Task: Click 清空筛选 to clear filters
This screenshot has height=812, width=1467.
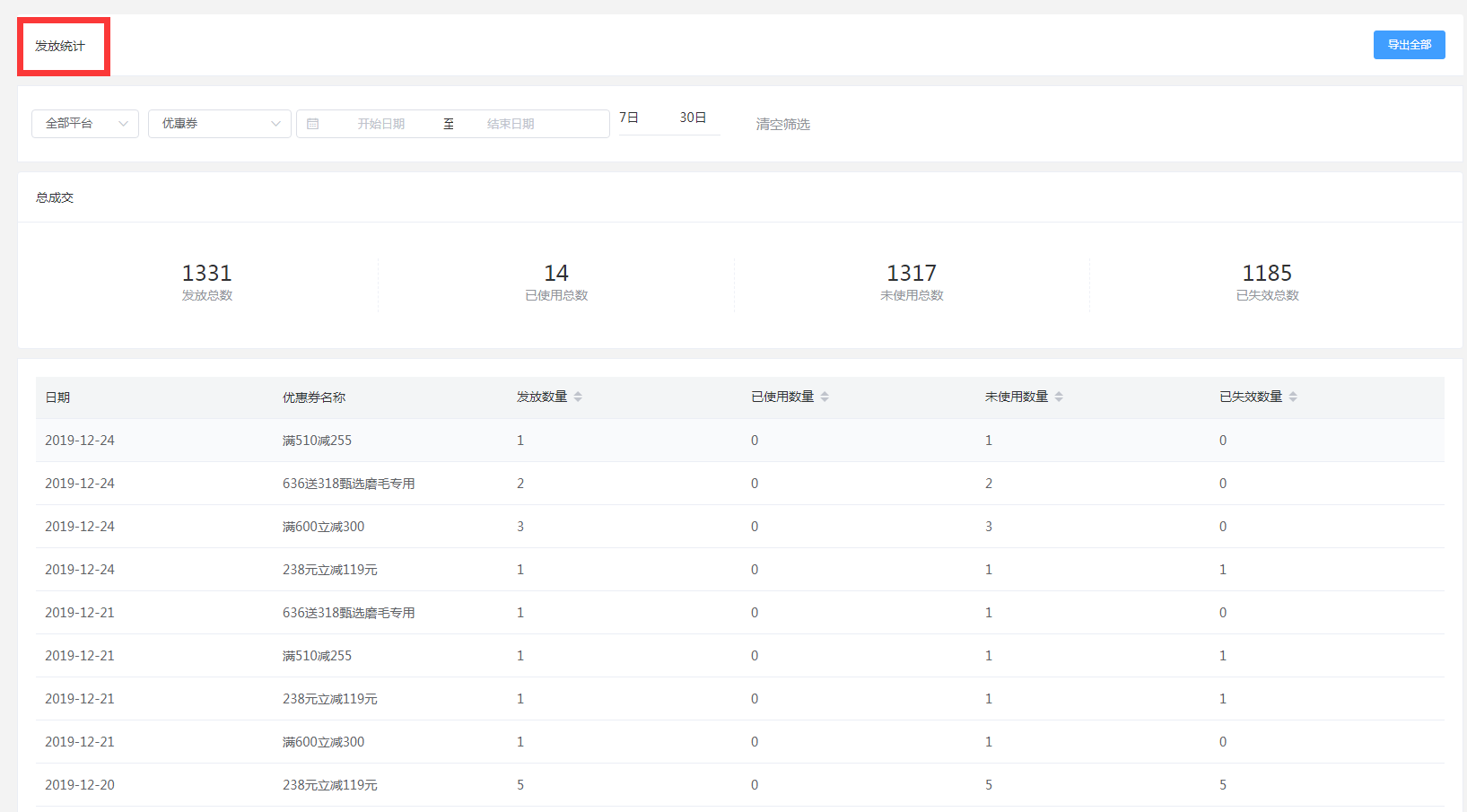Action: [782, 124]
